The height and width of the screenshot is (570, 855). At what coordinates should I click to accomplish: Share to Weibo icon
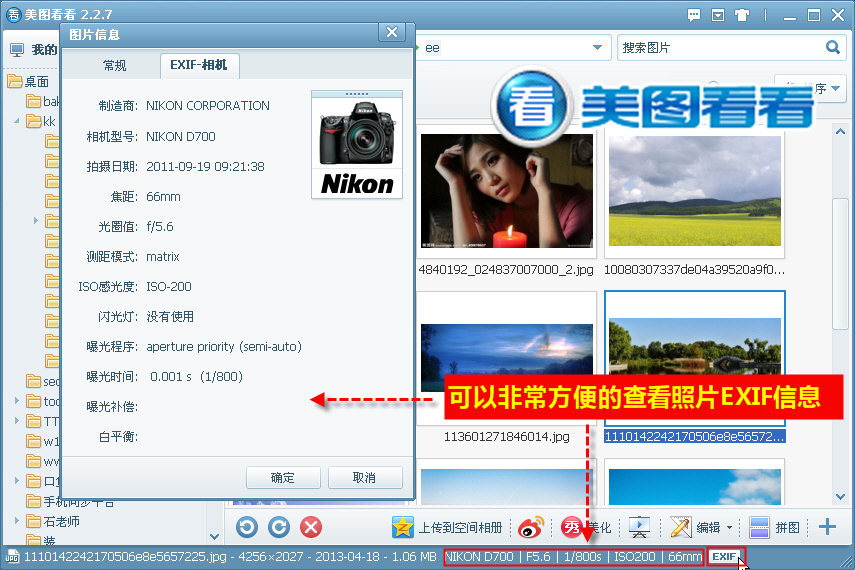531,527
